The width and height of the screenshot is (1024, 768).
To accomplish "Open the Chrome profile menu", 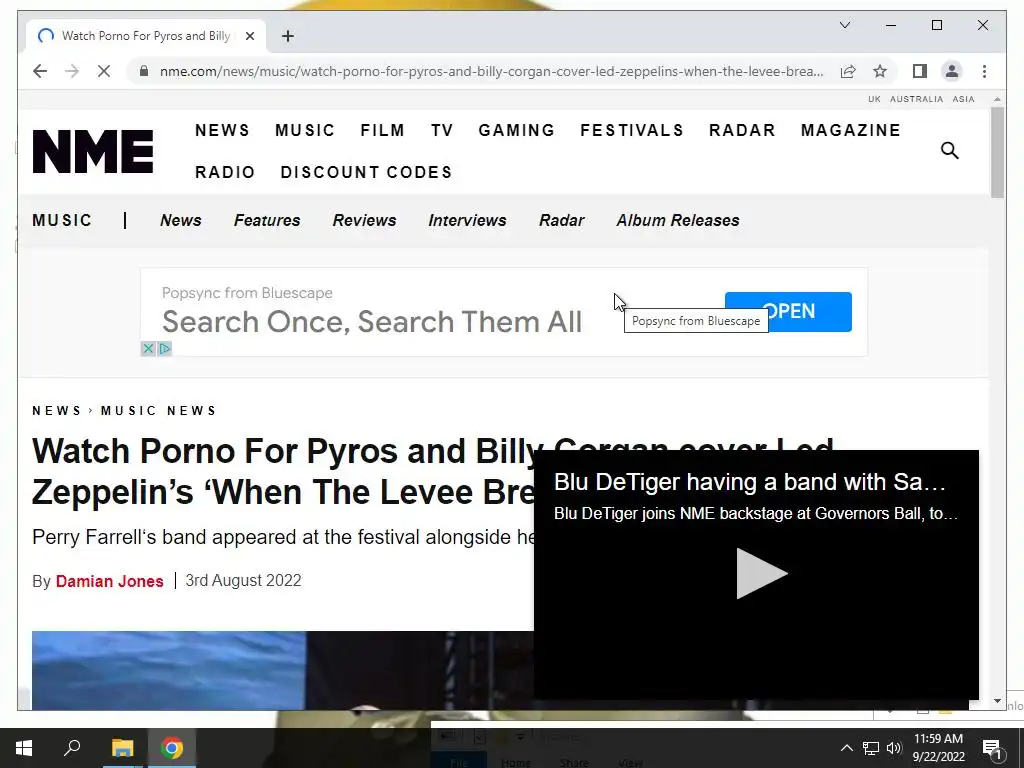I will pos(952,71).
